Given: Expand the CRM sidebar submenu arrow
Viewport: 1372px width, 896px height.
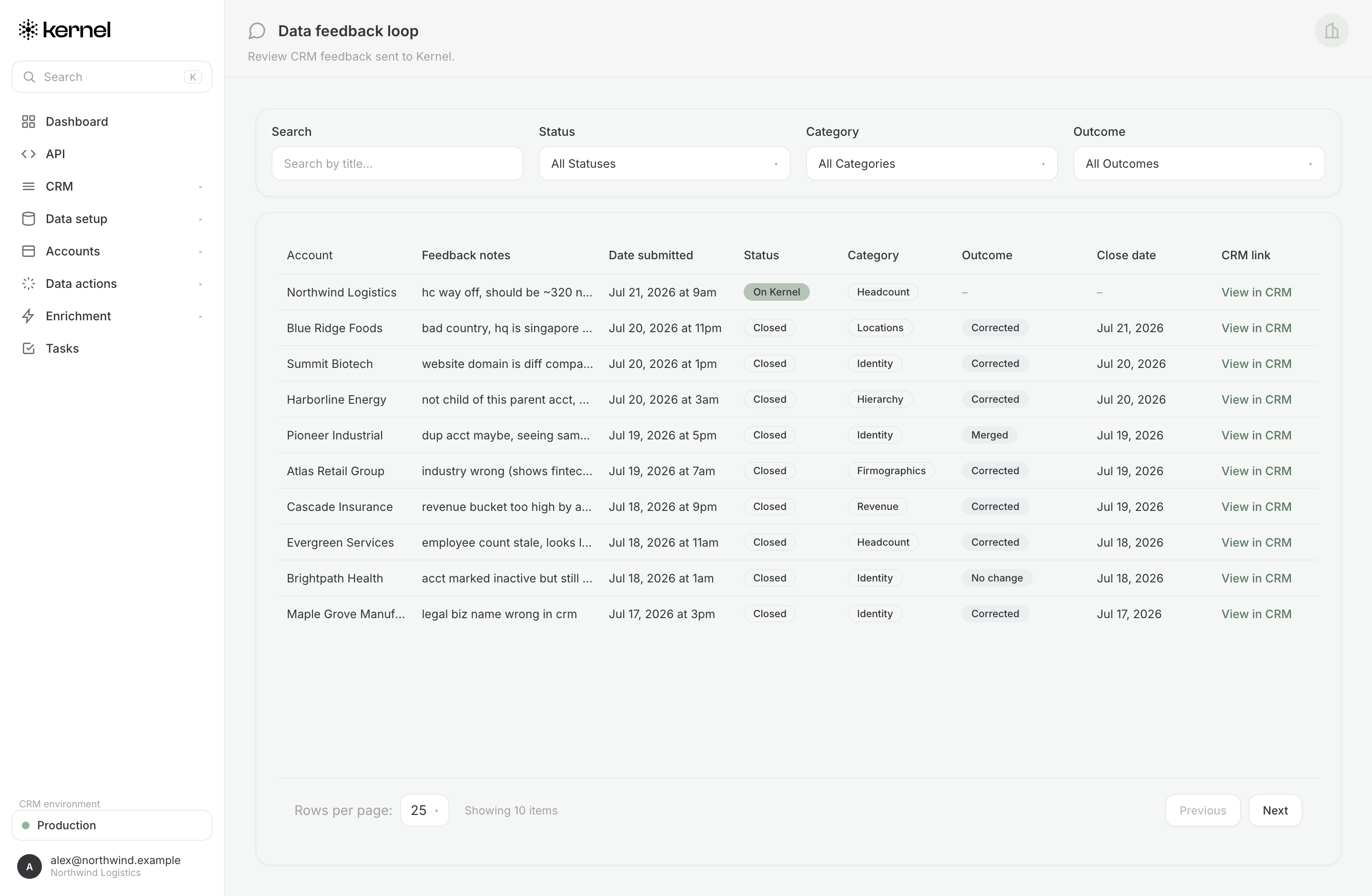Looking at the screenshot, I should coord(200,187).
